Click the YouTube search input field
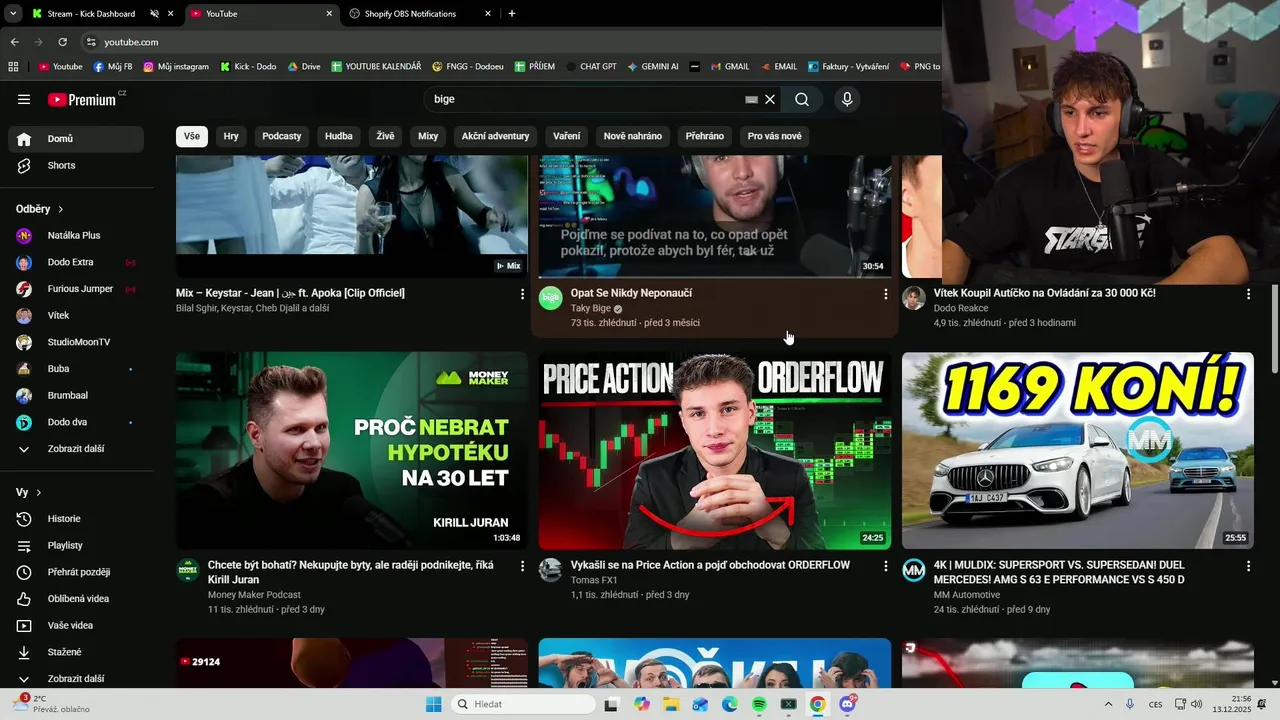The height and width of the screenshot is (720, 1280). tap(585, 99)
